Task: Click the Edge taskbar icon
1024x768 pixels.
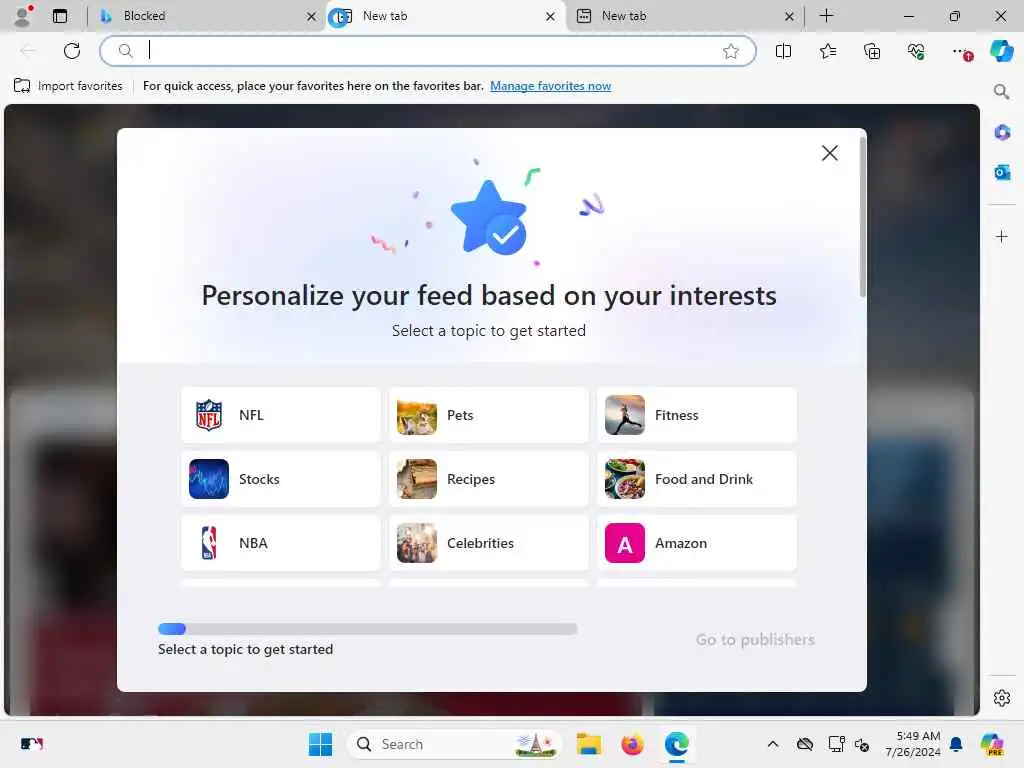Action: point(677,744)
